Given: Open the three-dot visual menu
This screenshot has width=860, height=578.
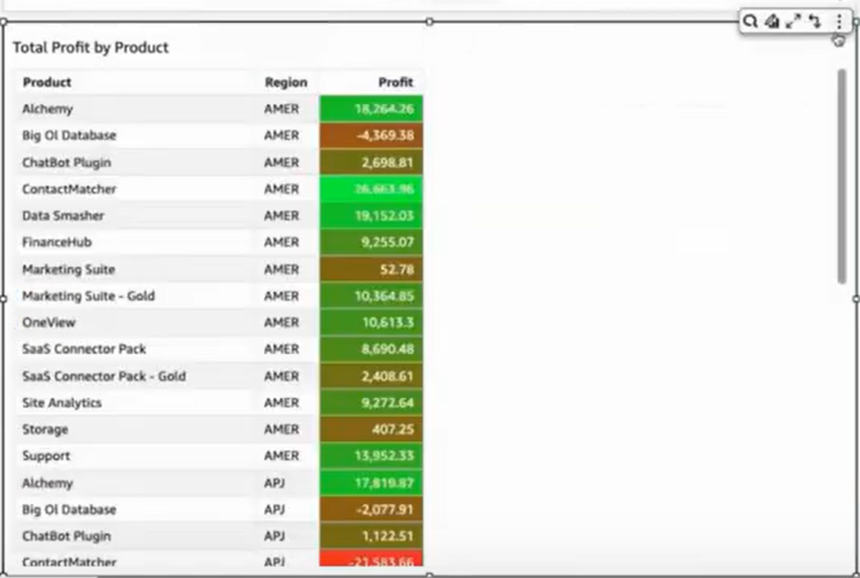Looking at the screenshot, I should 839,21.
